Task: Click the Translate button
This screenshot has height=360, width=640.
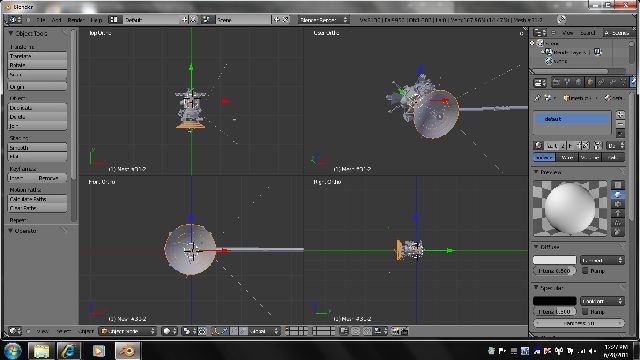Action: pyautogui.click(x=37, y=56)
